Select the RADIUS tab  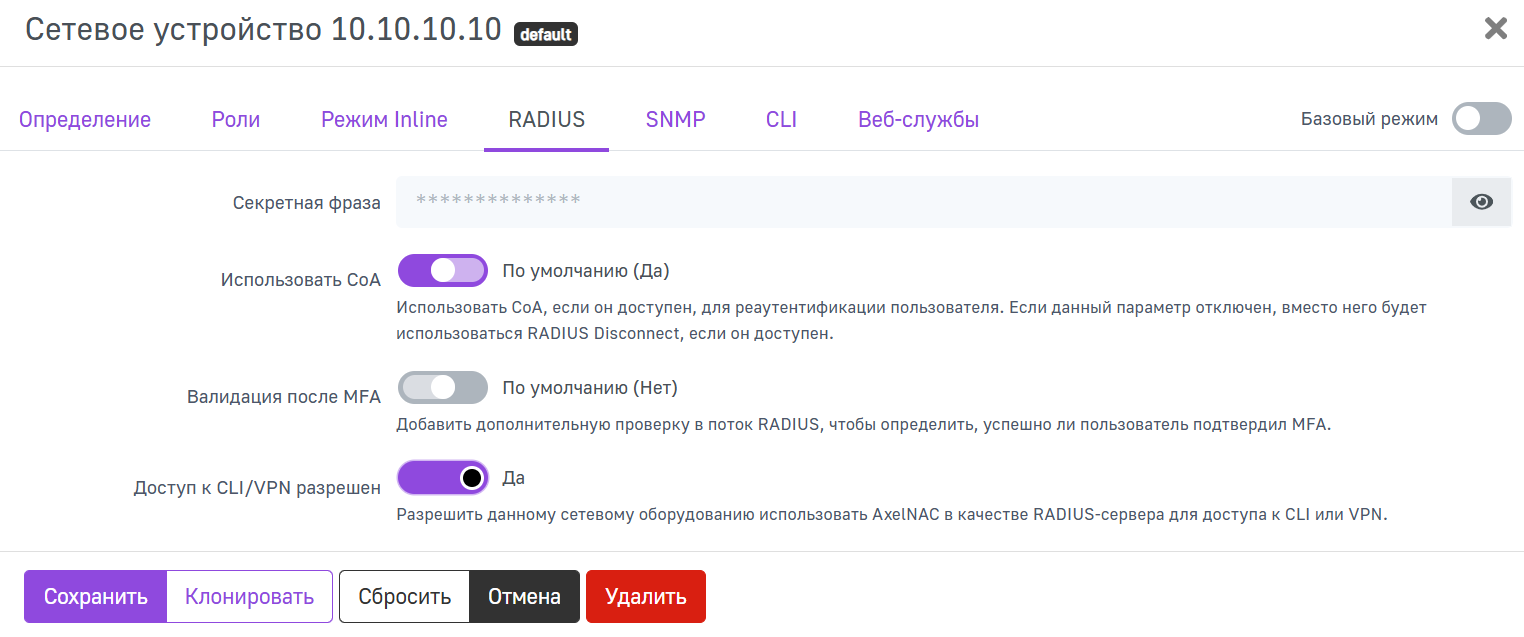click(546, 120)
